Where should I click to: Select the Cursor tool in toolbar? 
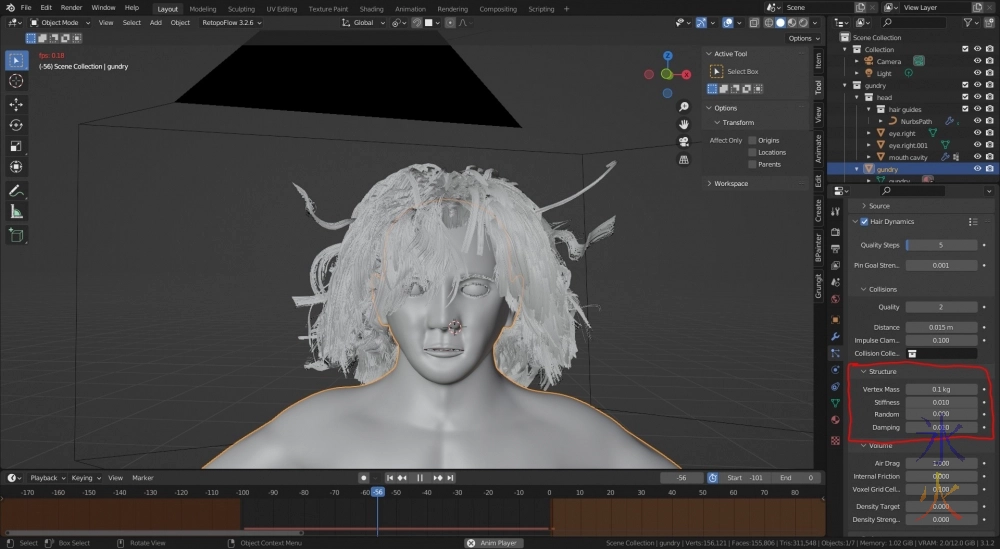pos(16,81)
